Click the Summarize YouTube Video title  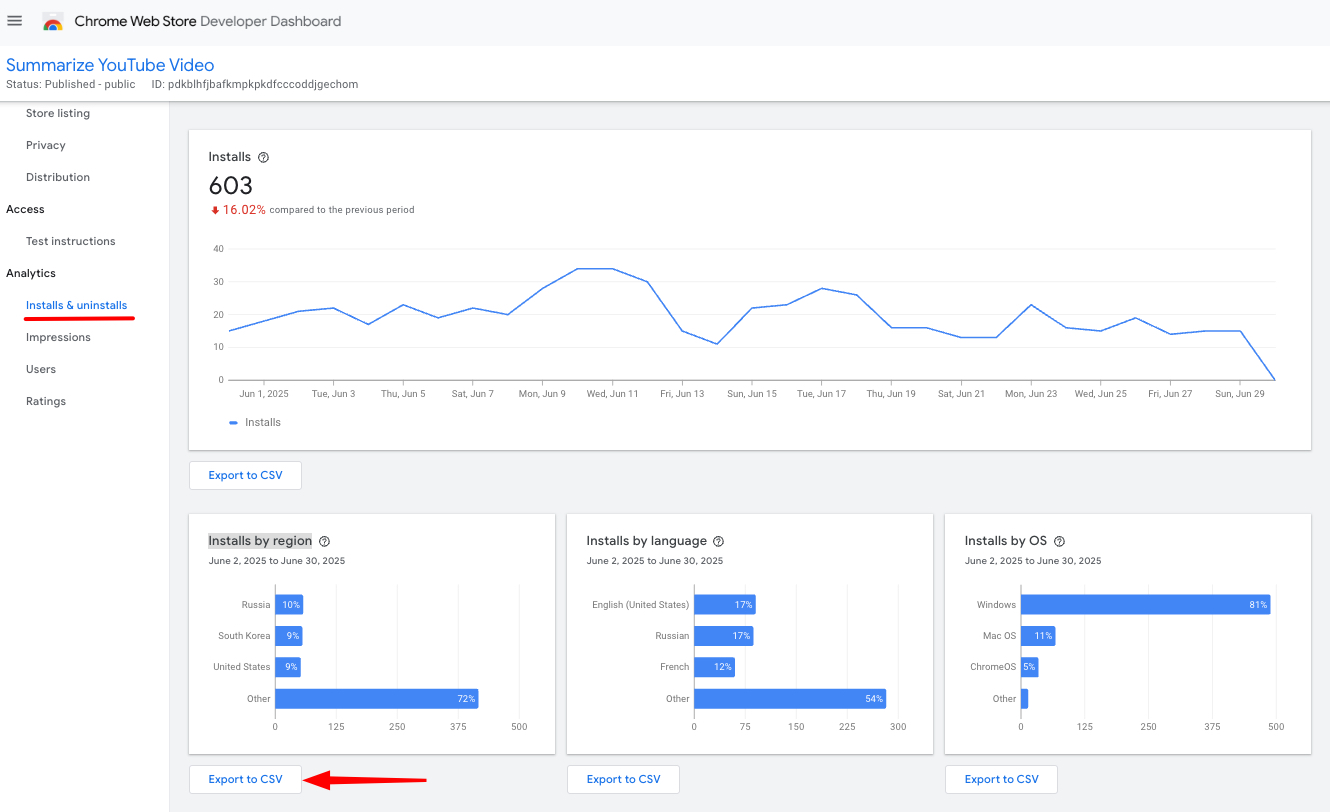coord(110,65)
